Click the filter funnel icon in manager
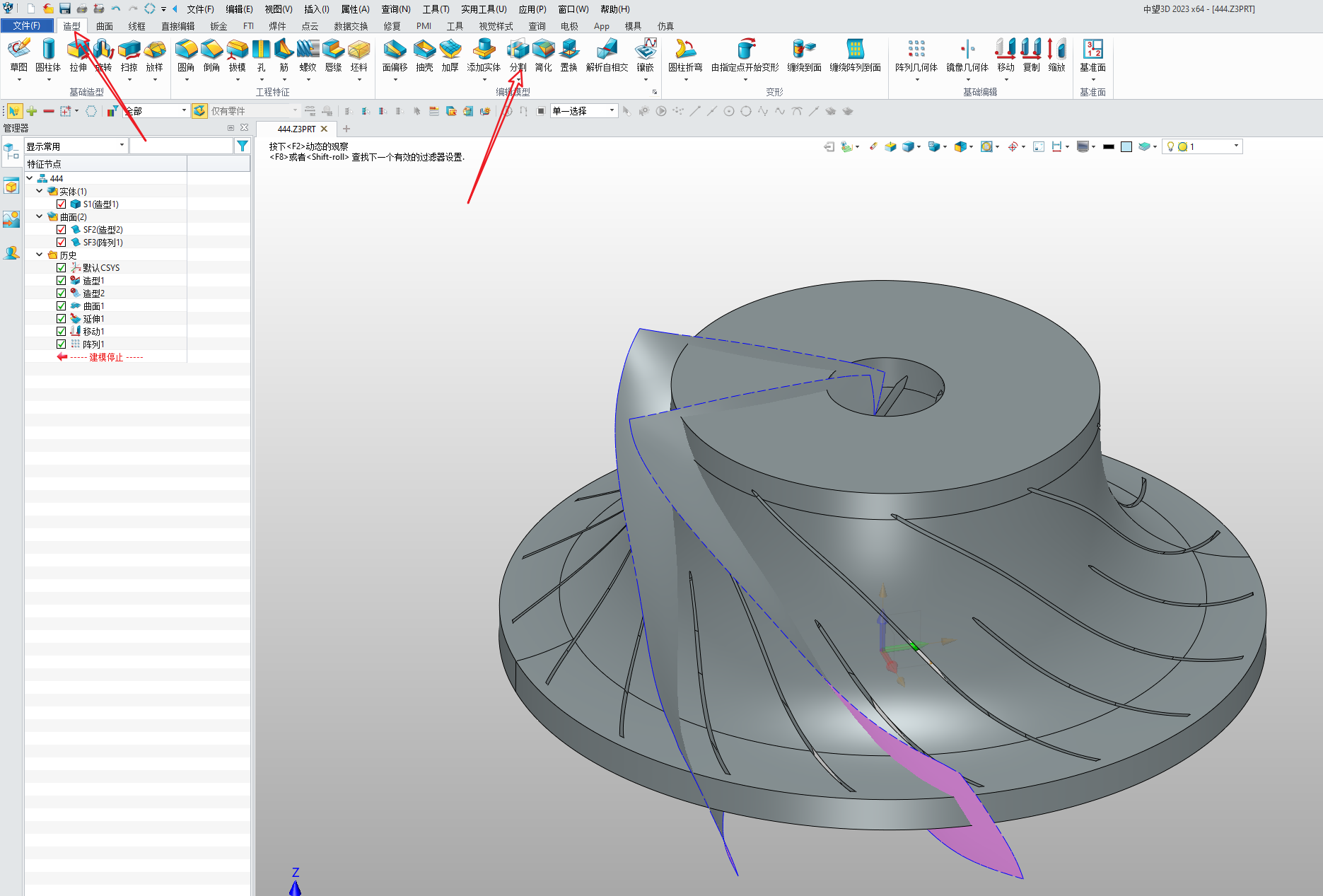Image resolution: width=1323 pixels, height=896 pixels. [243, 146]
